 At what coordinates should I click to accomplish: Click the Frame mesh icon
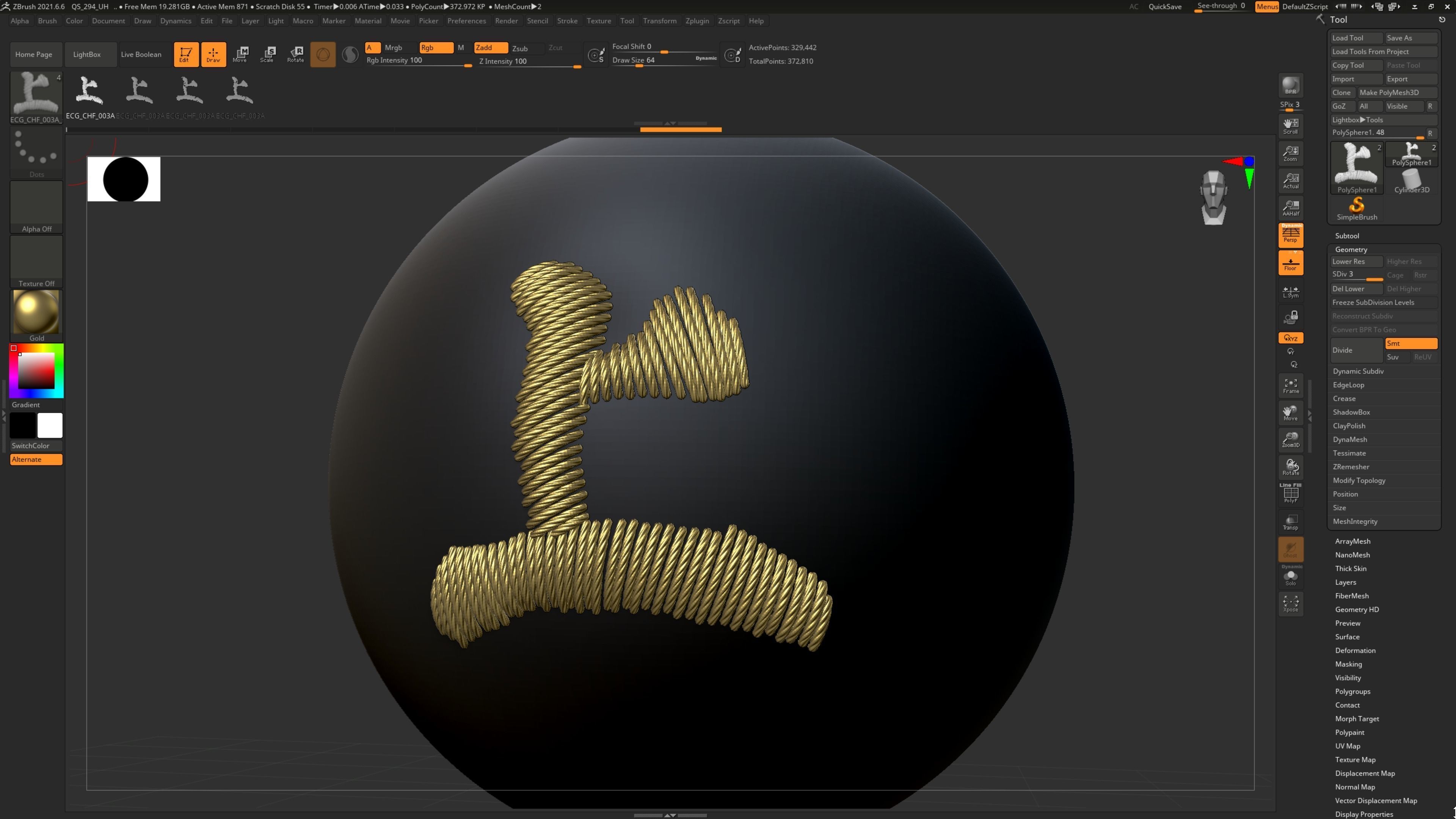click(1290, 386)
